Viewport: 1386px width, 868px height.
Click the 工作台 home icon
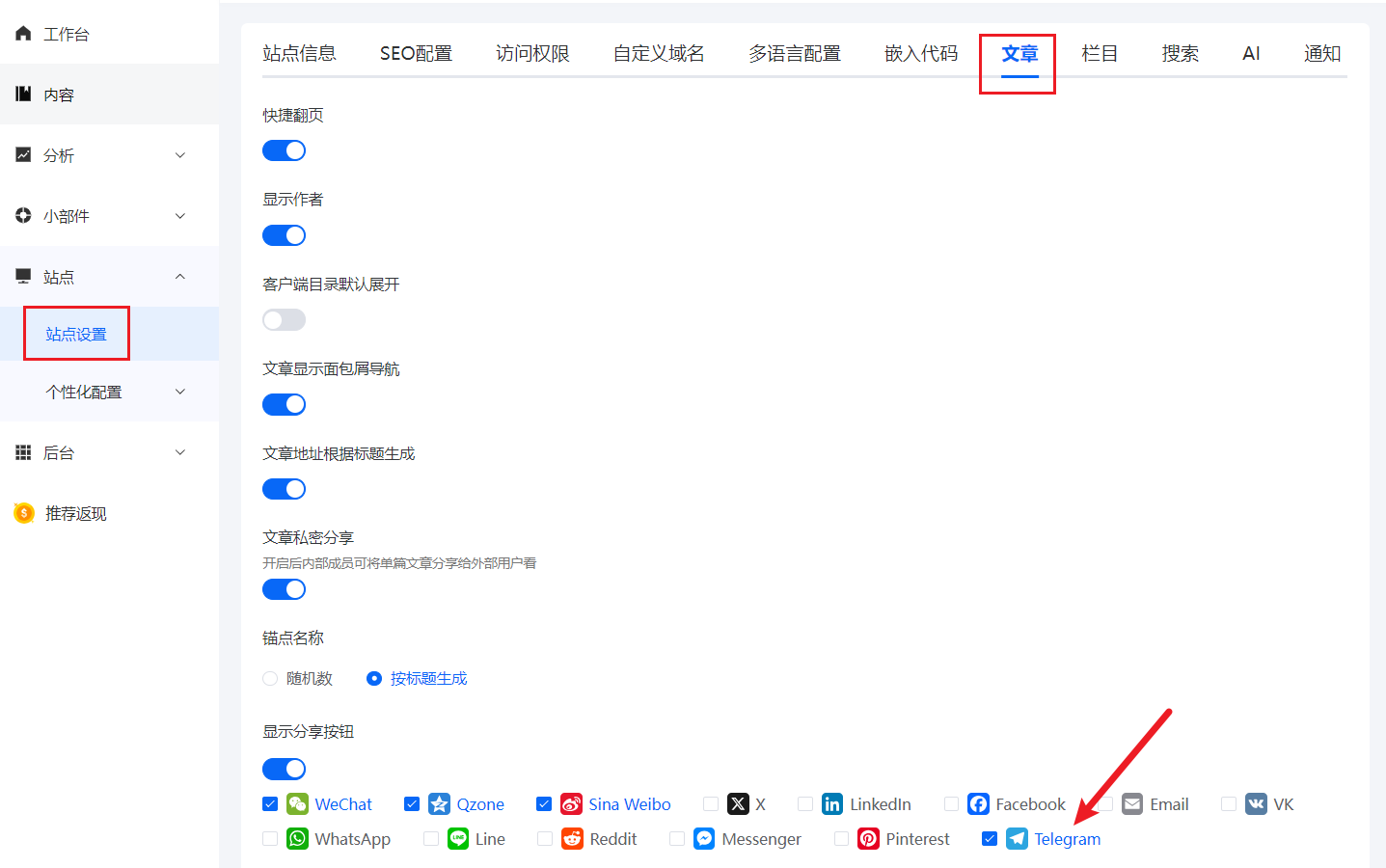[23, 34]
